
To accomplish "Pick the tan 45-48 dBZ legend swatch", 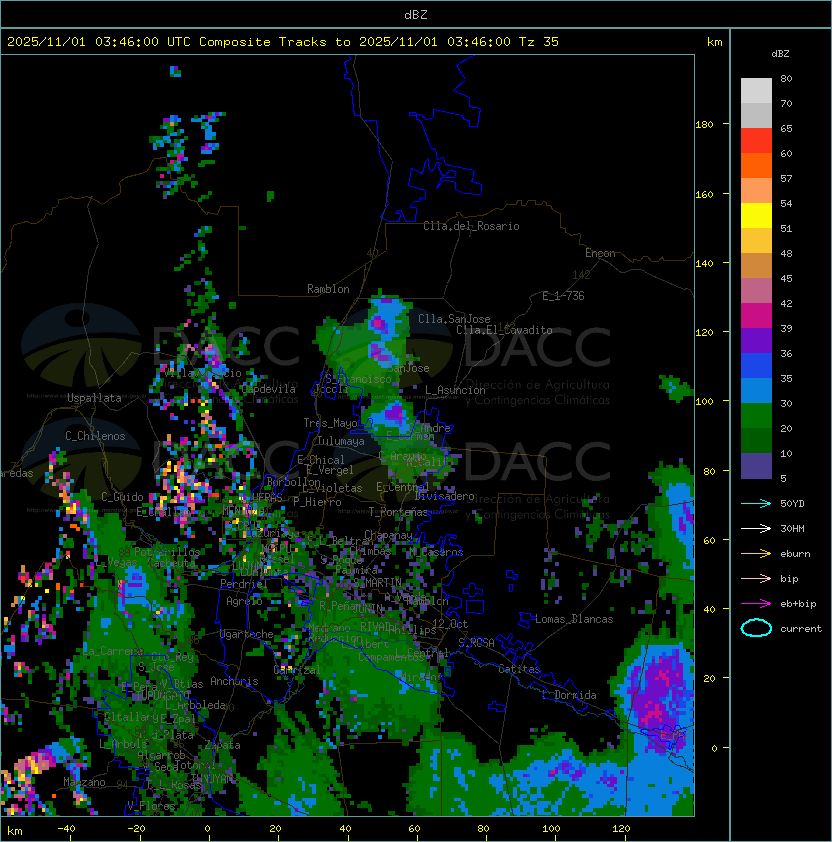I will pos(756,266).
